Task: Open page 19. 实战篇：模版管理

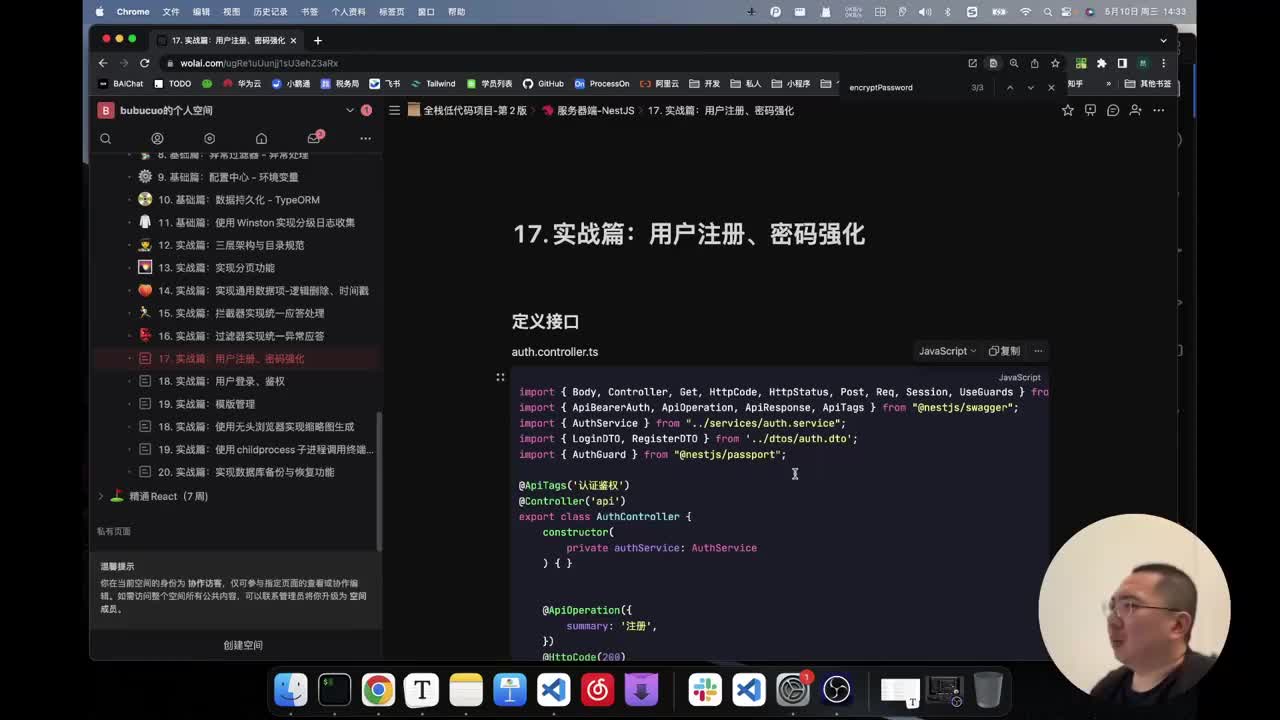Action: click(x=215, y=404)
